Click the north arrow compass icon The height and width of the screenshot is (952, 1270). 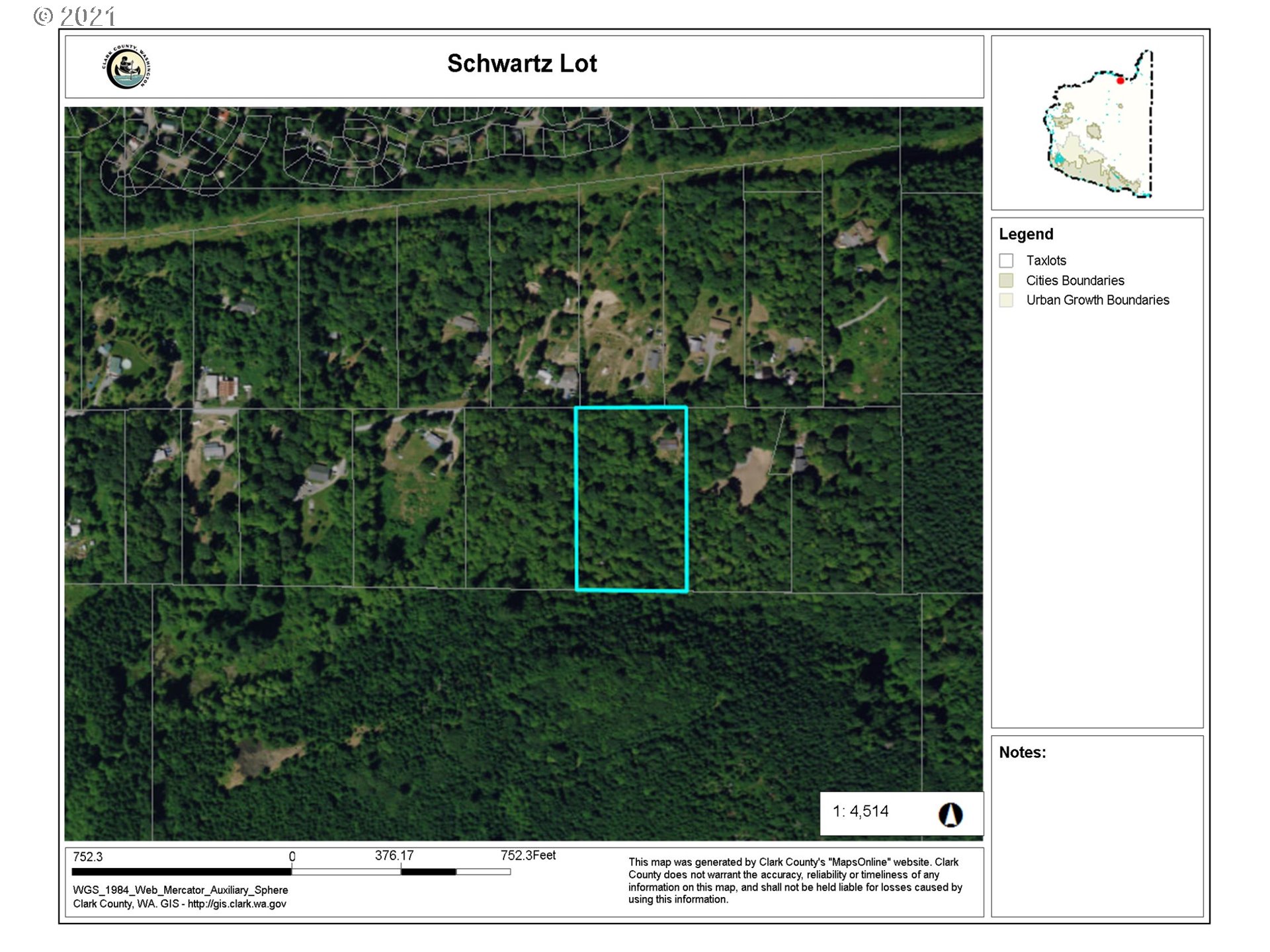tap(951, 814)
